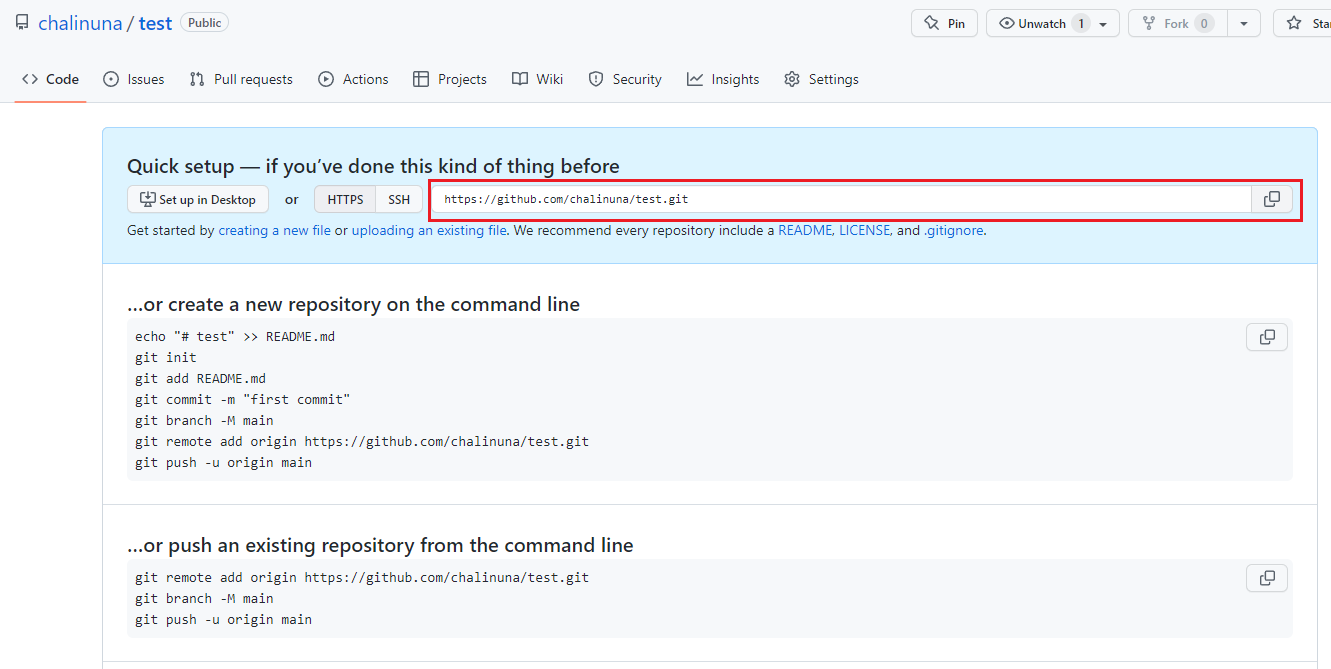1331x669 pixels.
Task: Follow the uploading an existing file link
Action: (429, 230)
